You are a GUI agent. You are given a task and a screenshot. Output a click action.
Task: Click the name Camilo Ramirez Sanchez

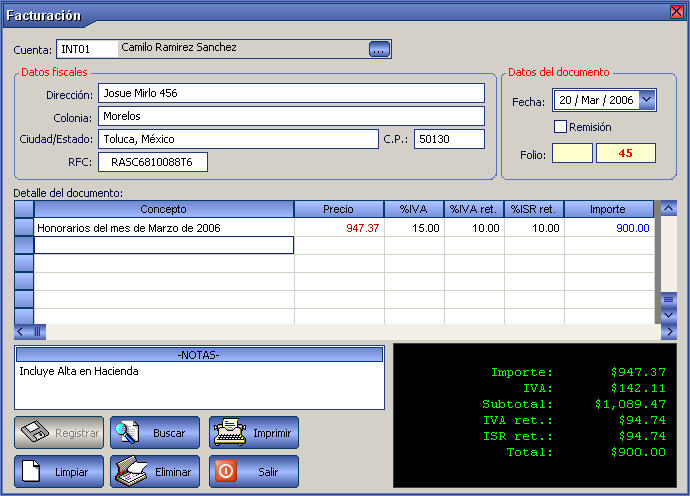(x=179, y=47)
